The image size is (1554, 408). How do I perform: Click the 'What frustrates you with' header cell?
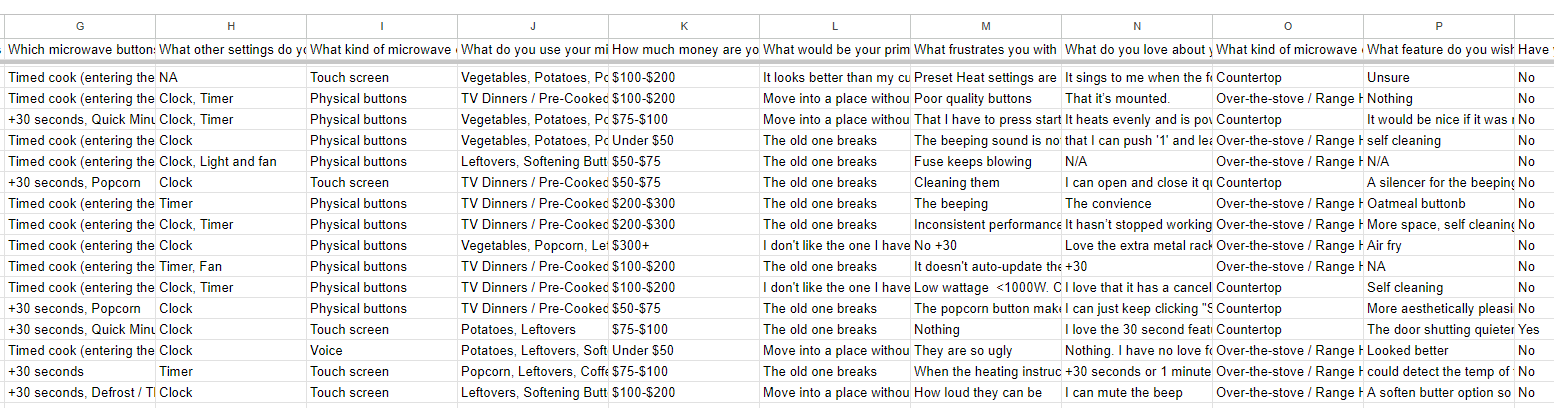tap(986, 49)
